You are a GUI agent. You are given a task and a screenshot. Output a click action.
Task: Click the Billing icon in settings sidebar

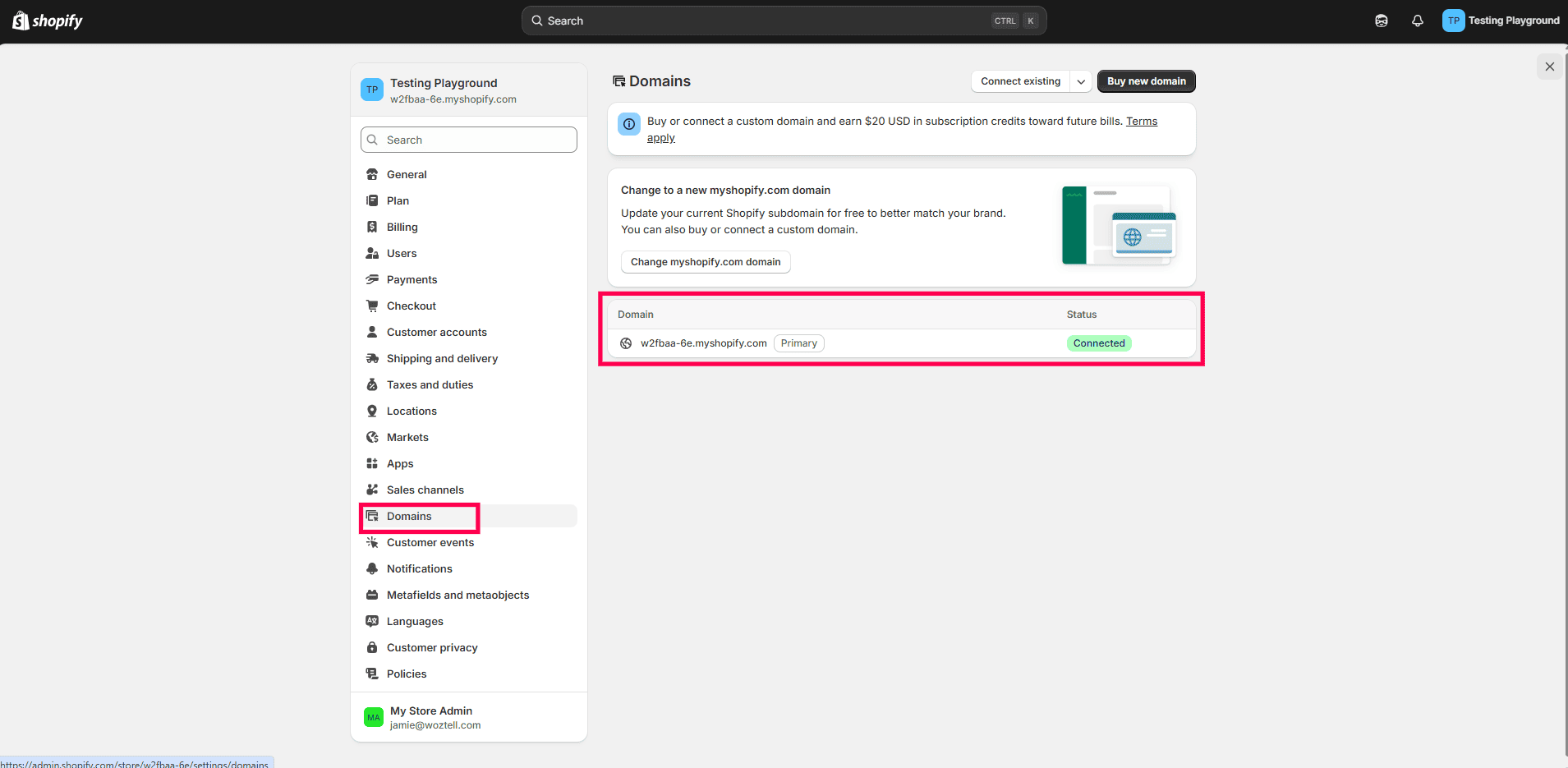(x=372, y=227)
